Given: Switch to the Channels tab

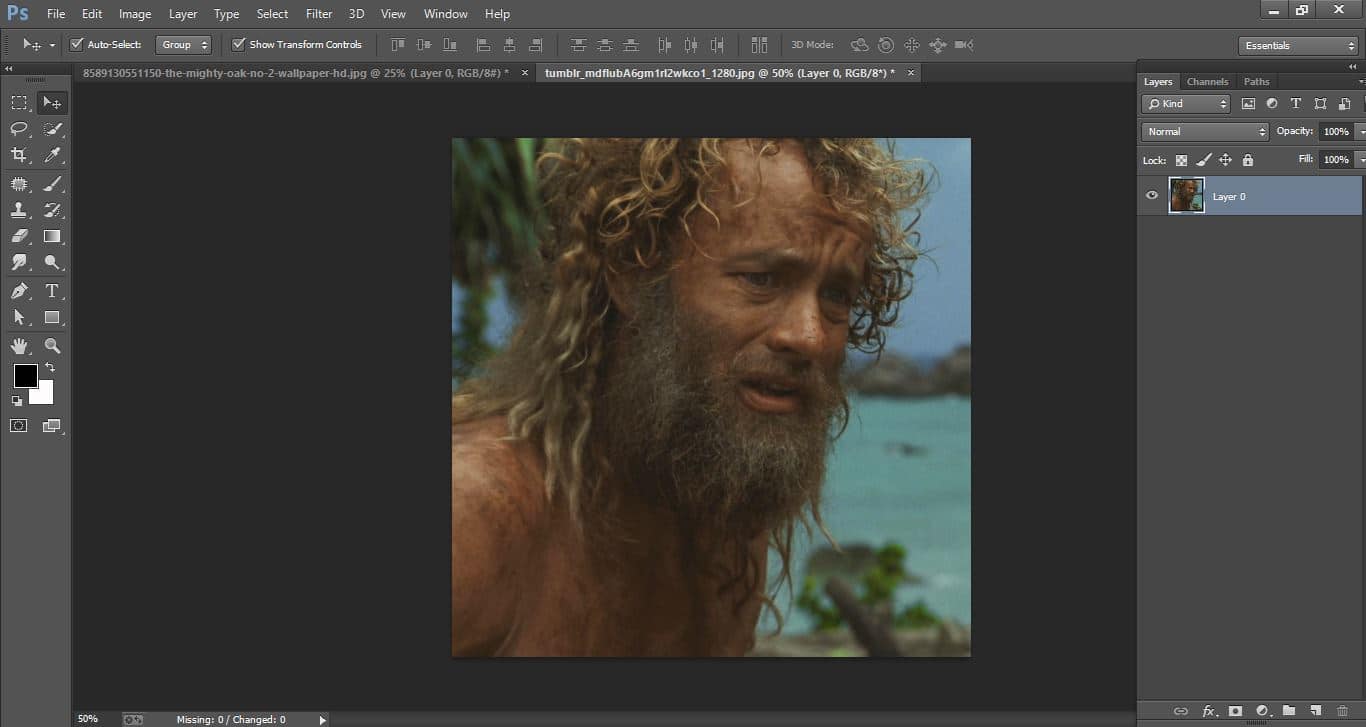Looking at the screenshot, I should (1207, 81).
